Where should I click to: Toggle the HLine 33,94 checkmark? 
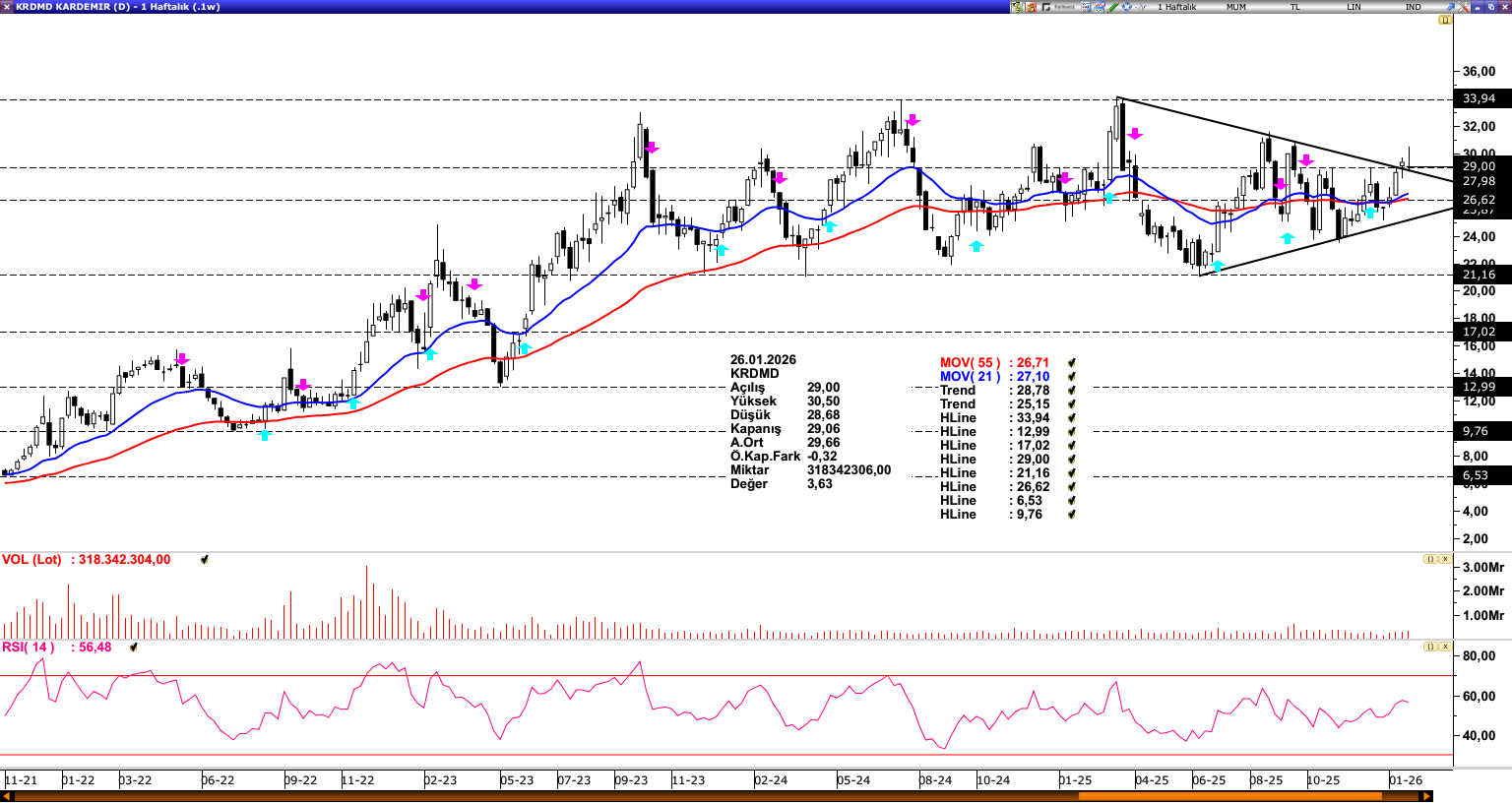click(x=1071, y=418)
